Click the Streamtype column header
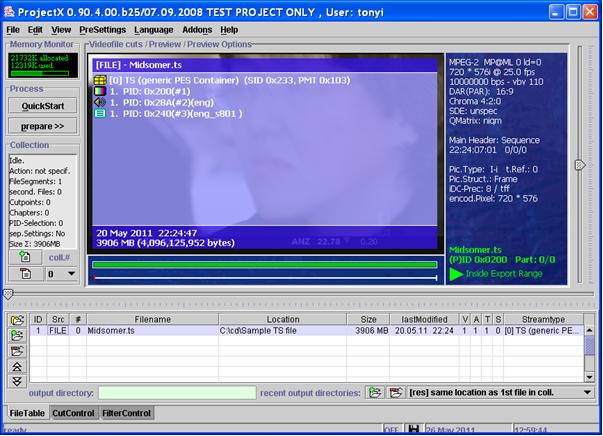603x436 pixels. click(543, 320)
